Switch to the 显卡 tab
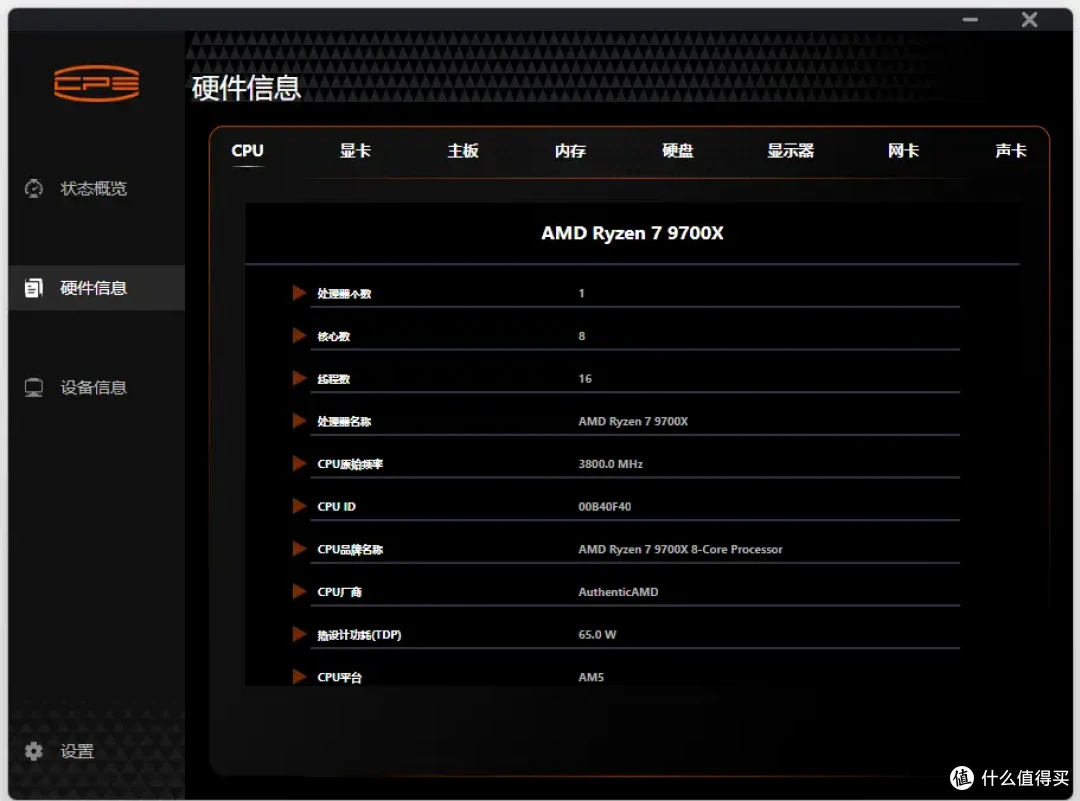1080x801 pixels. 355,151
